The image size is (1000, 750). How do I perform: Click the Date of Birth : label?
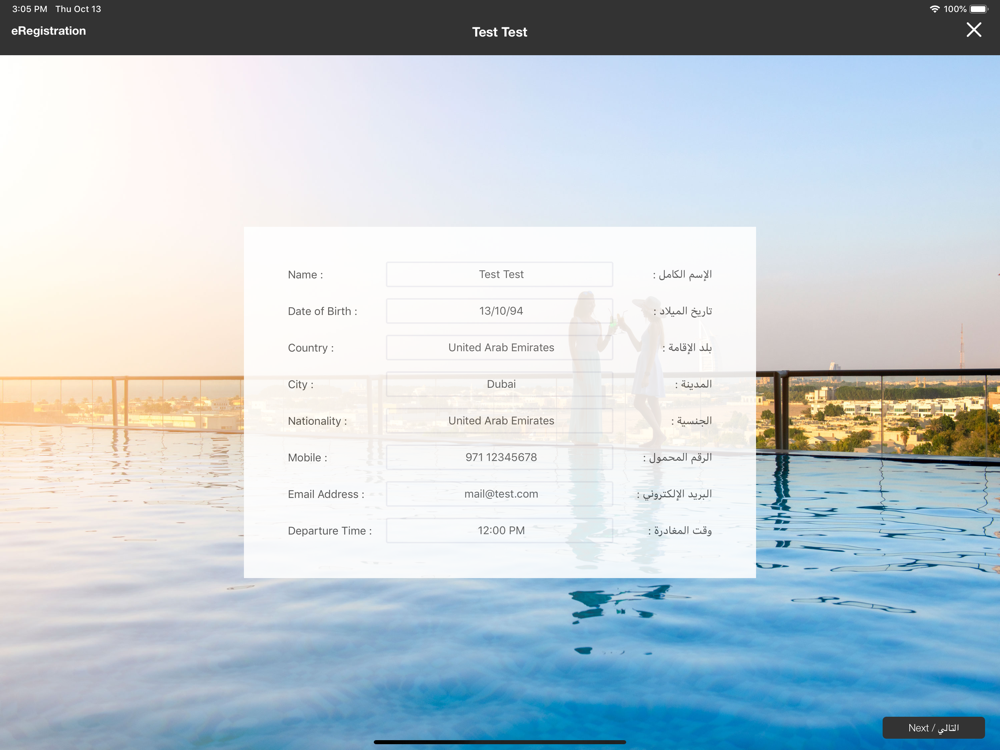click(322, 311)
